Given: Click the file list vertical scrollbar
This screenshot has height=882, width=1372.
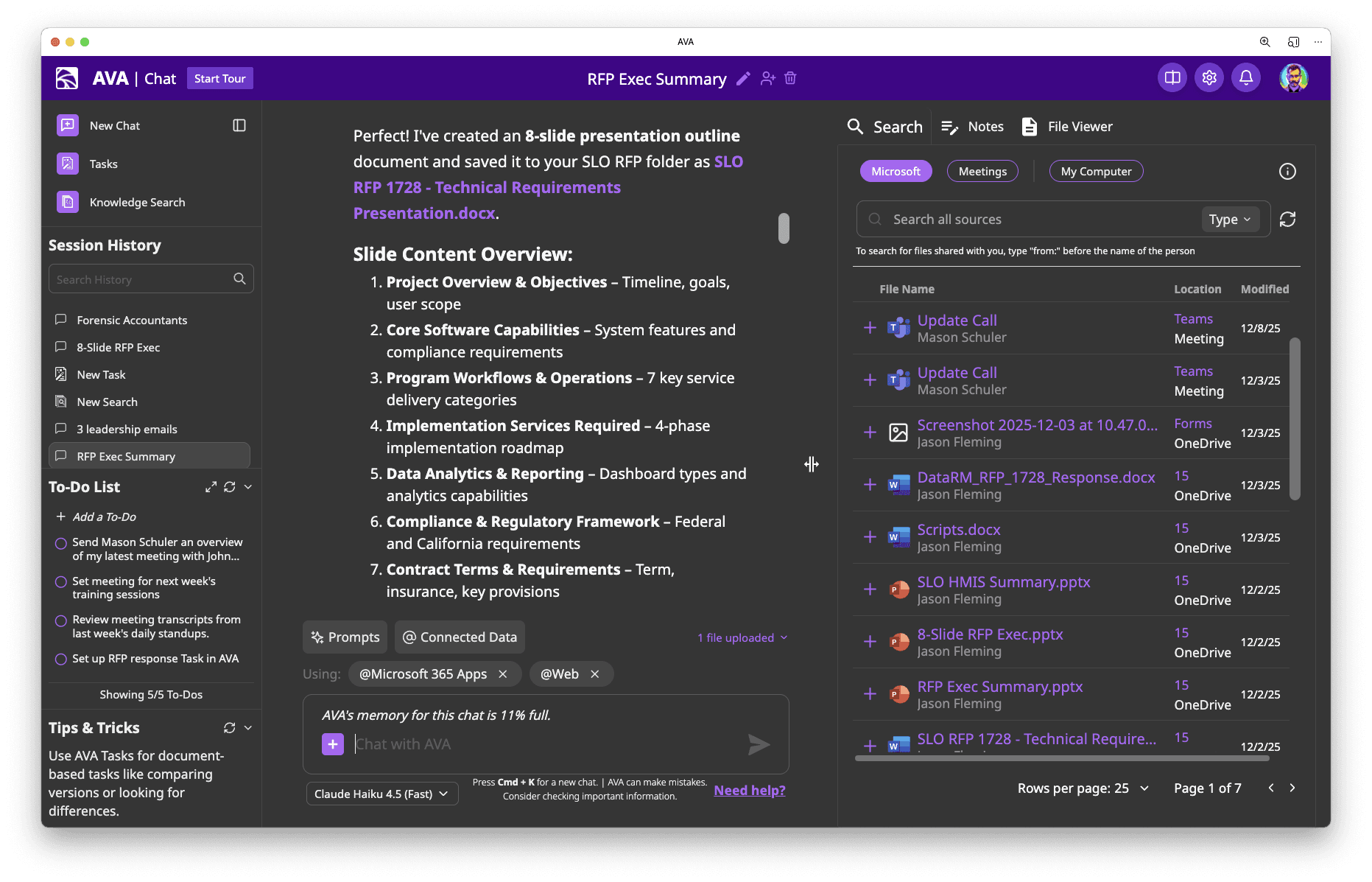Looking at the screenshot, I should tap(1295, 419).
